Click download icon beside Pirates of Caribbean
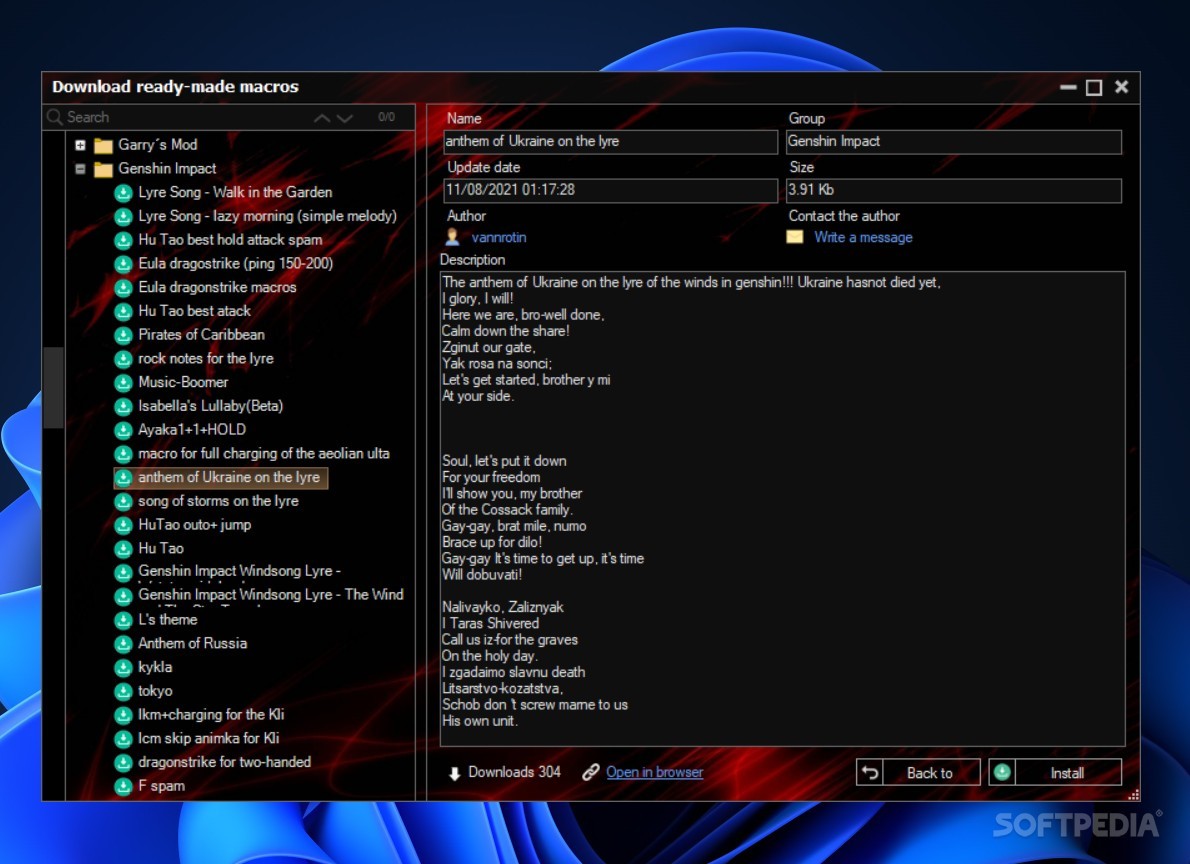The image size is (1190, 864). click(x=123, y=335)
